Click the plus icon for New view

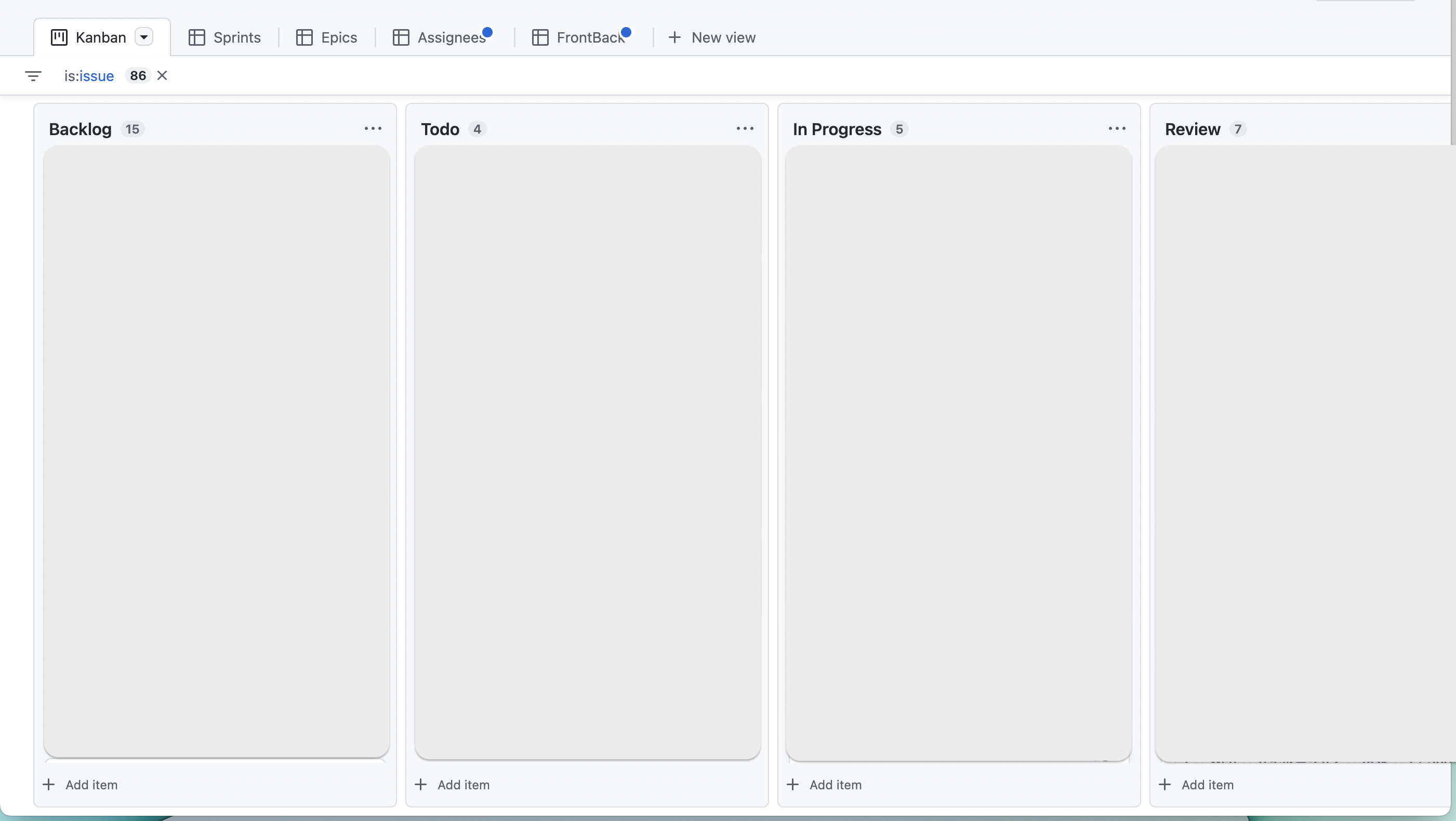point(674,37)
